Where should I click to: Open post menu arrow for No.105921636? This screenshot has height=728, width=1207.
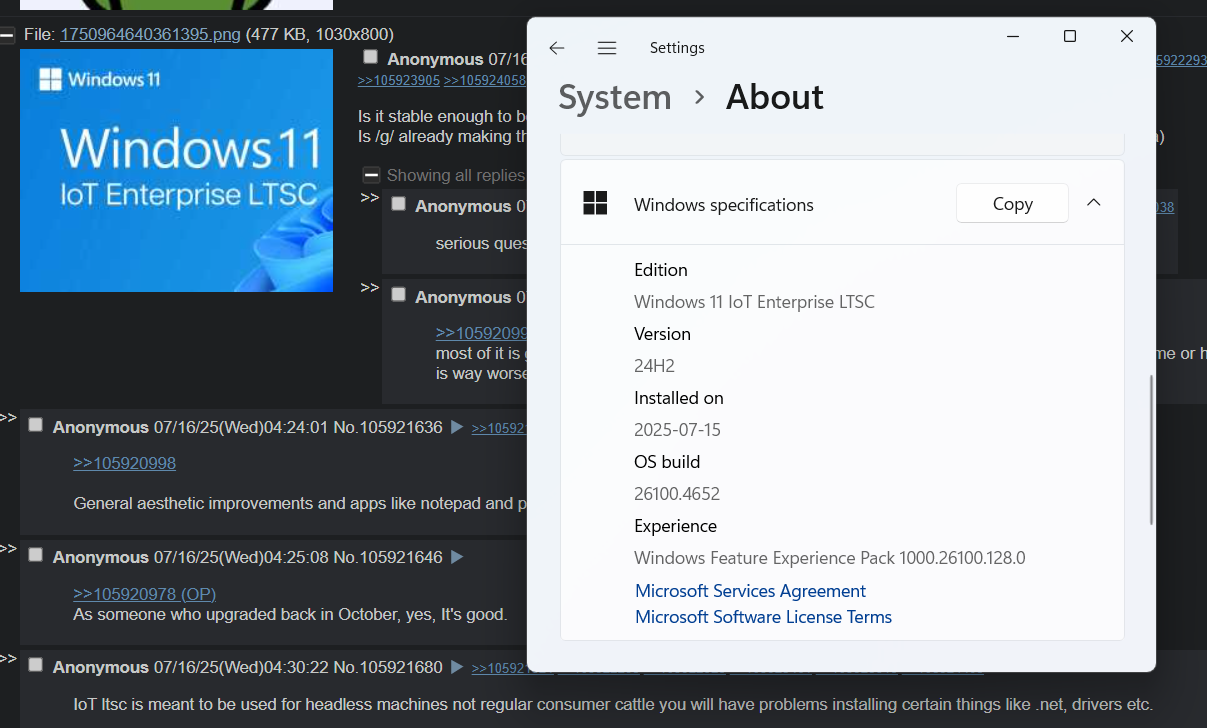[x=457, y=427]
